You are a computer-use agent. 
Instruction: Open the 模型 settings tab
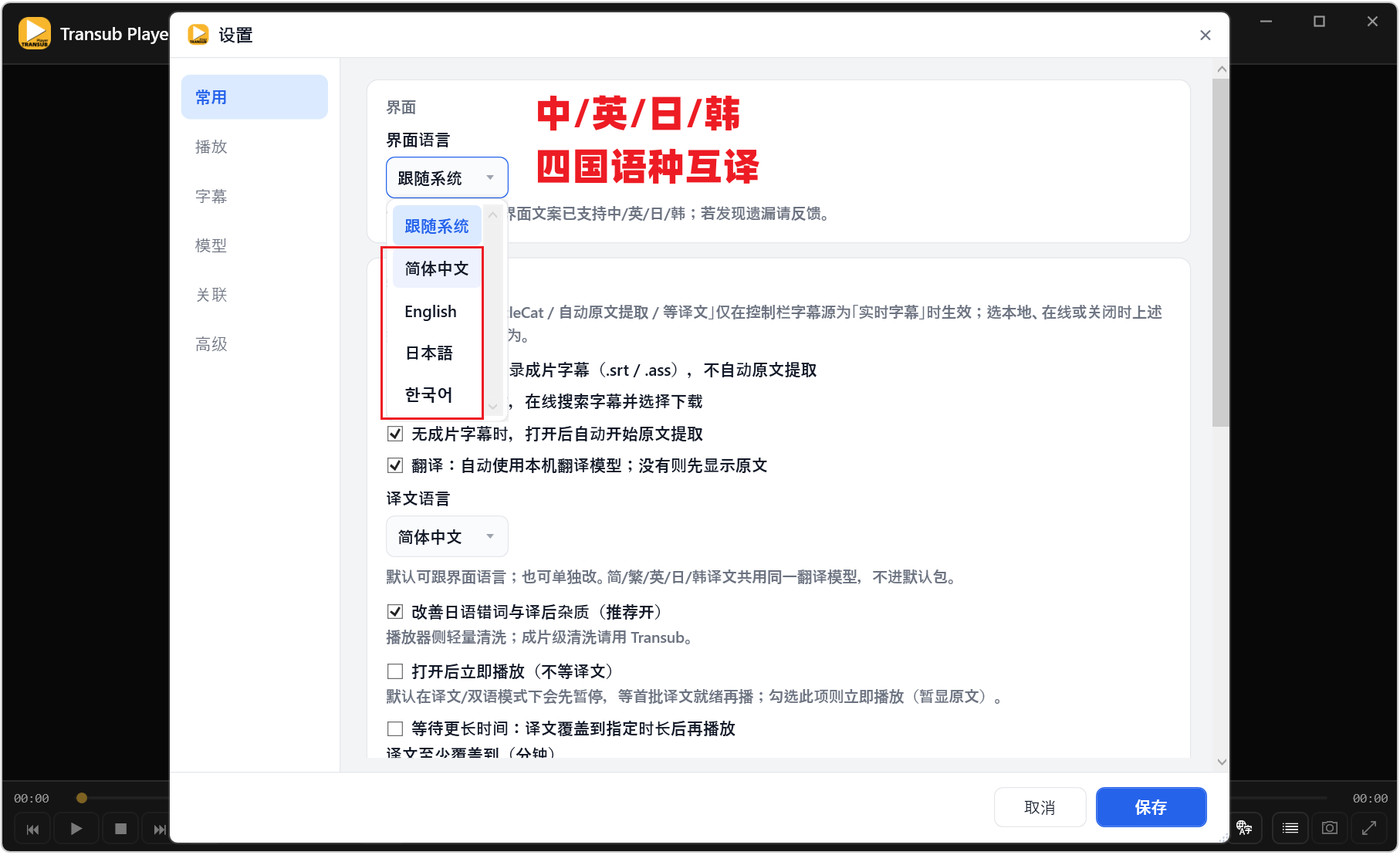click(x=255, y=245)
